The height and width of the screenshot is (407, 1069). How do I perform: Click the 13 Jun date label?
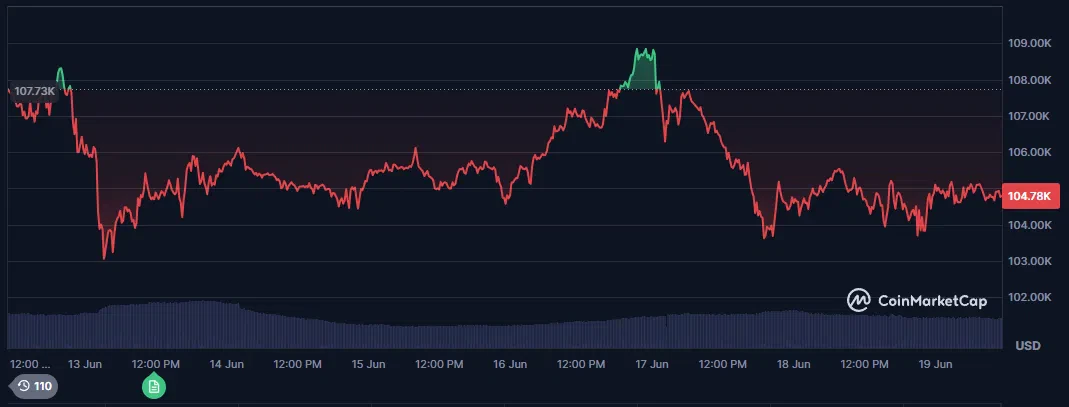(85, 365)
